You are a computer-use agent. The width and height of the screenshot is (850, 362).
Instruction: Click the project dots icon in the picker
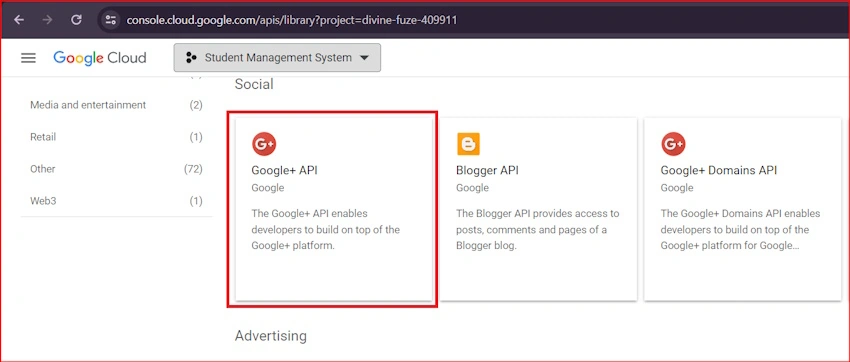(191, 57)
